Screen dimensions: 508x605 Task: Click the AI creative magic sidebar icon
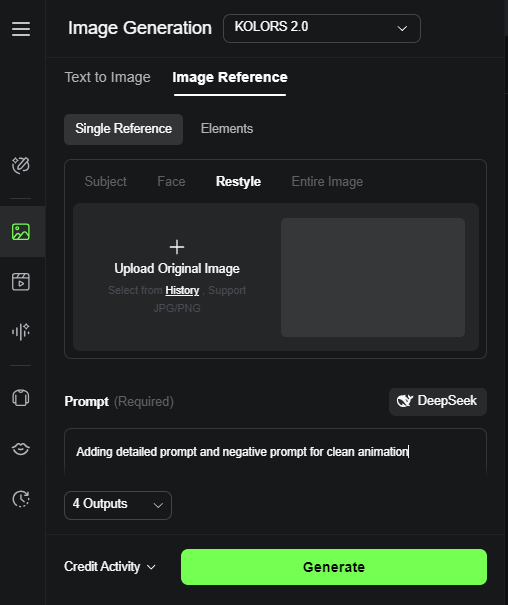tap(21, 166)
